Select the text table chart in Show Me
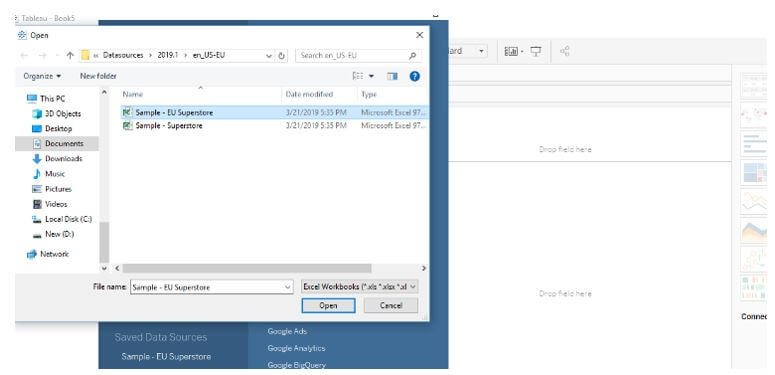 753,86
